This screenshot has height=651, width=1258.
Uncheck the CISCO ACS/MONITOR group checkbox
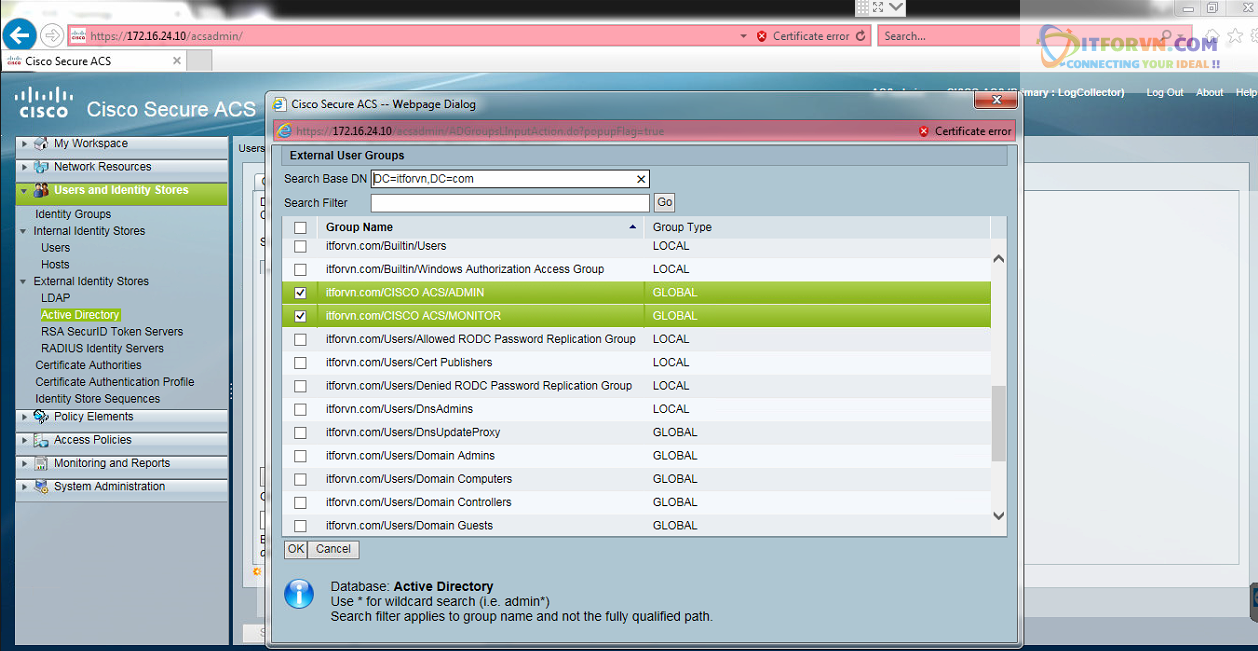click(300, 316)
